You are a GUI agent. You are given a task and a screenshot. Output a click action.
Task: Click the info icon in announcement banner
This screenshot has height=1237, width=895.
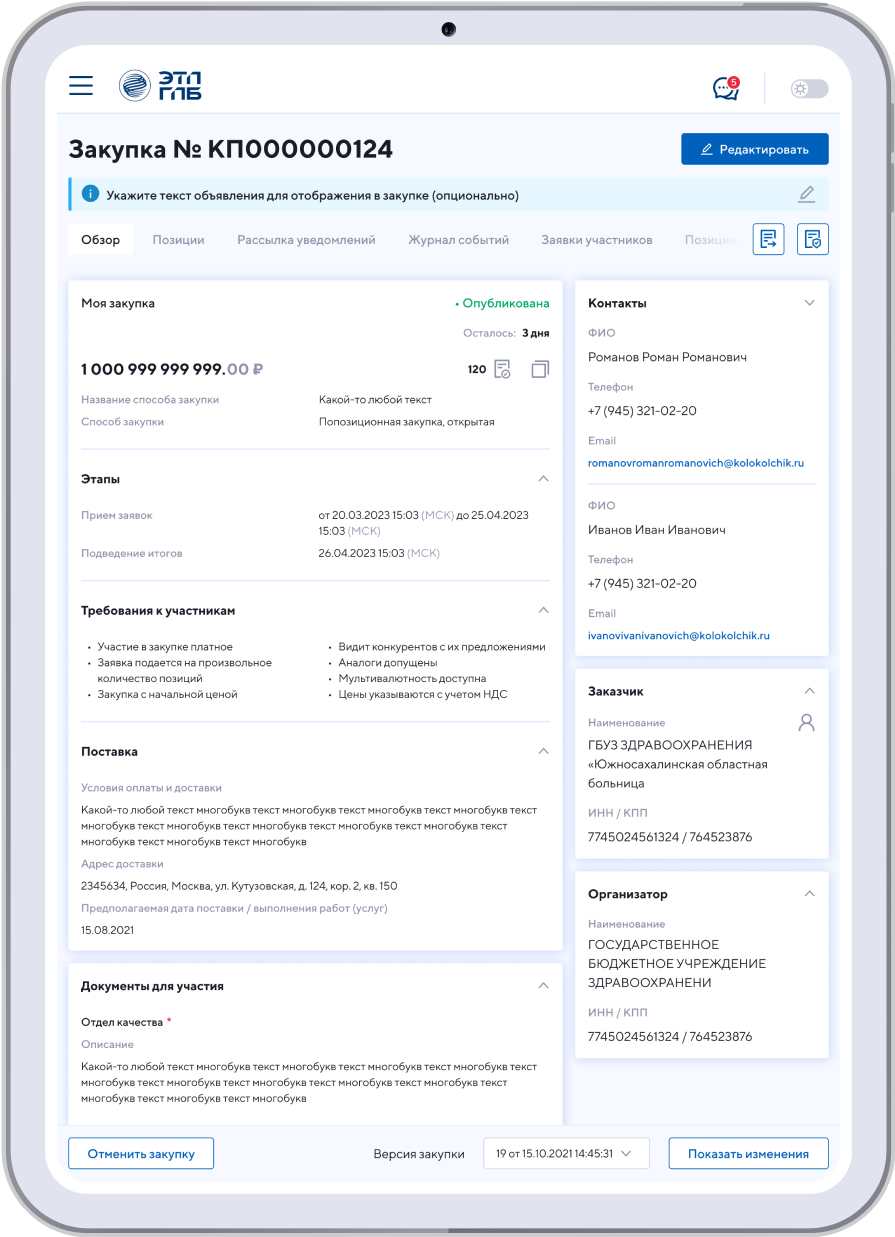click(90, 194)
